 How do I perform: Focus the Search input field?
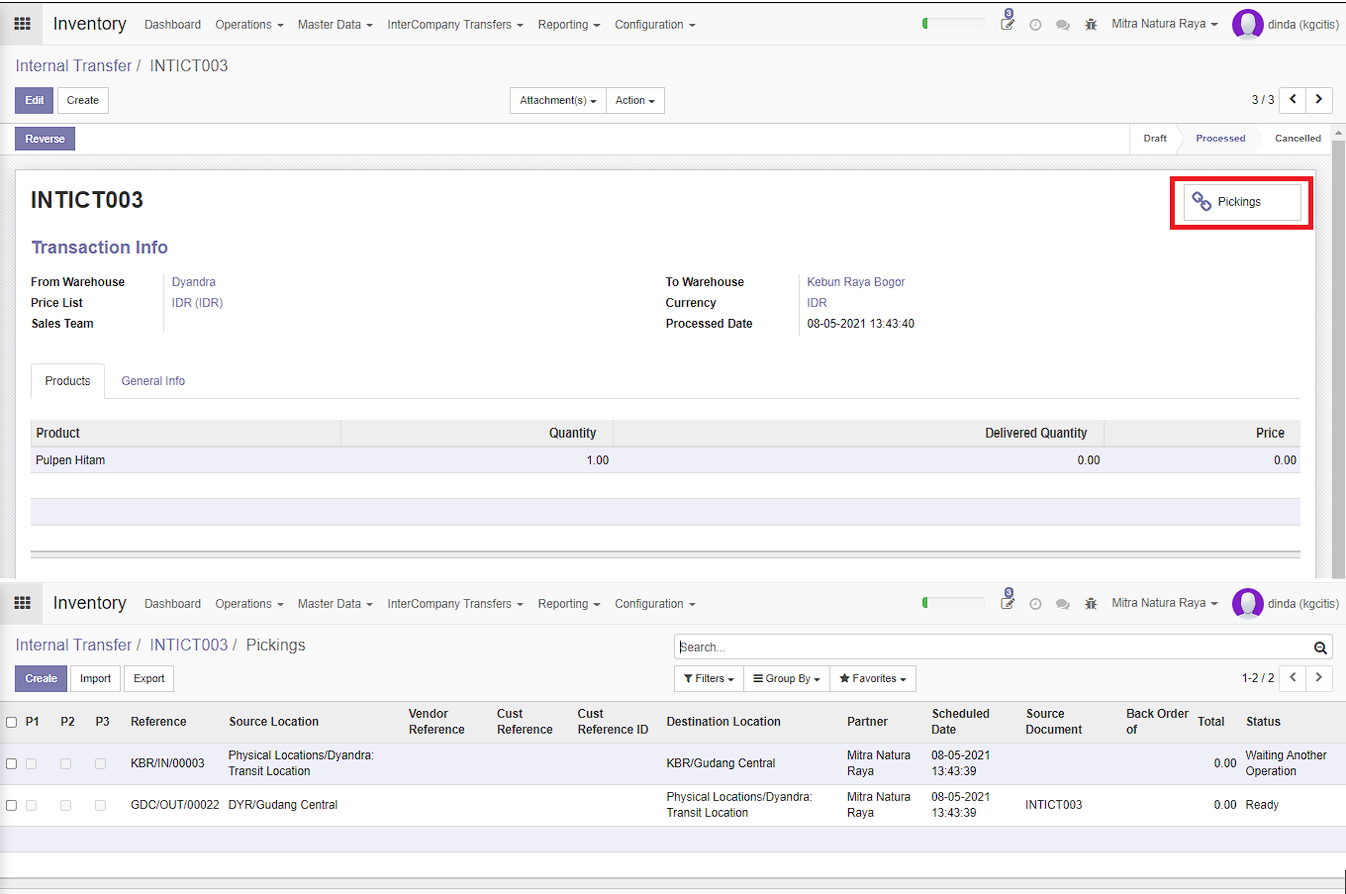pos(993,647)
